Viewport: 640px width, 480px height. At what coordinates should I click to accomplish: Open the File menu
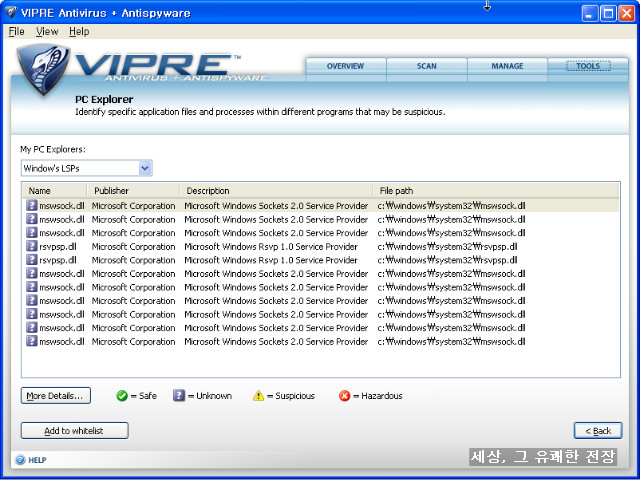point(16,31)
